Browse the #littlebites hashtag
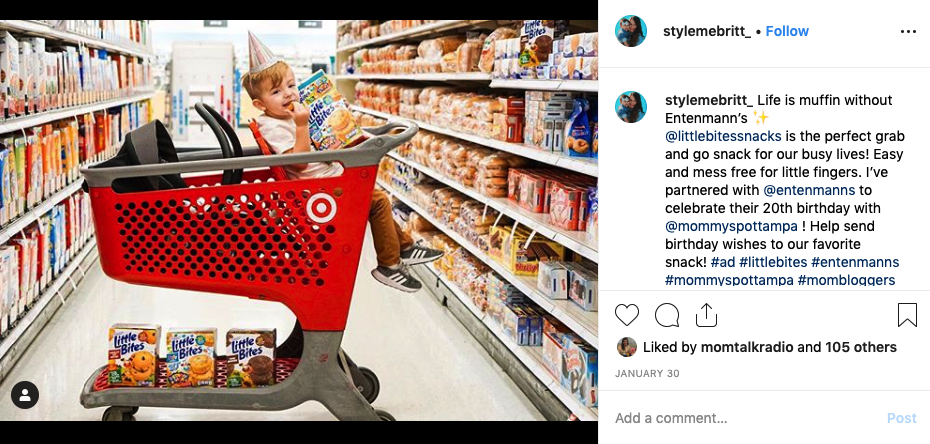930x444 pixels. (773, 262)
